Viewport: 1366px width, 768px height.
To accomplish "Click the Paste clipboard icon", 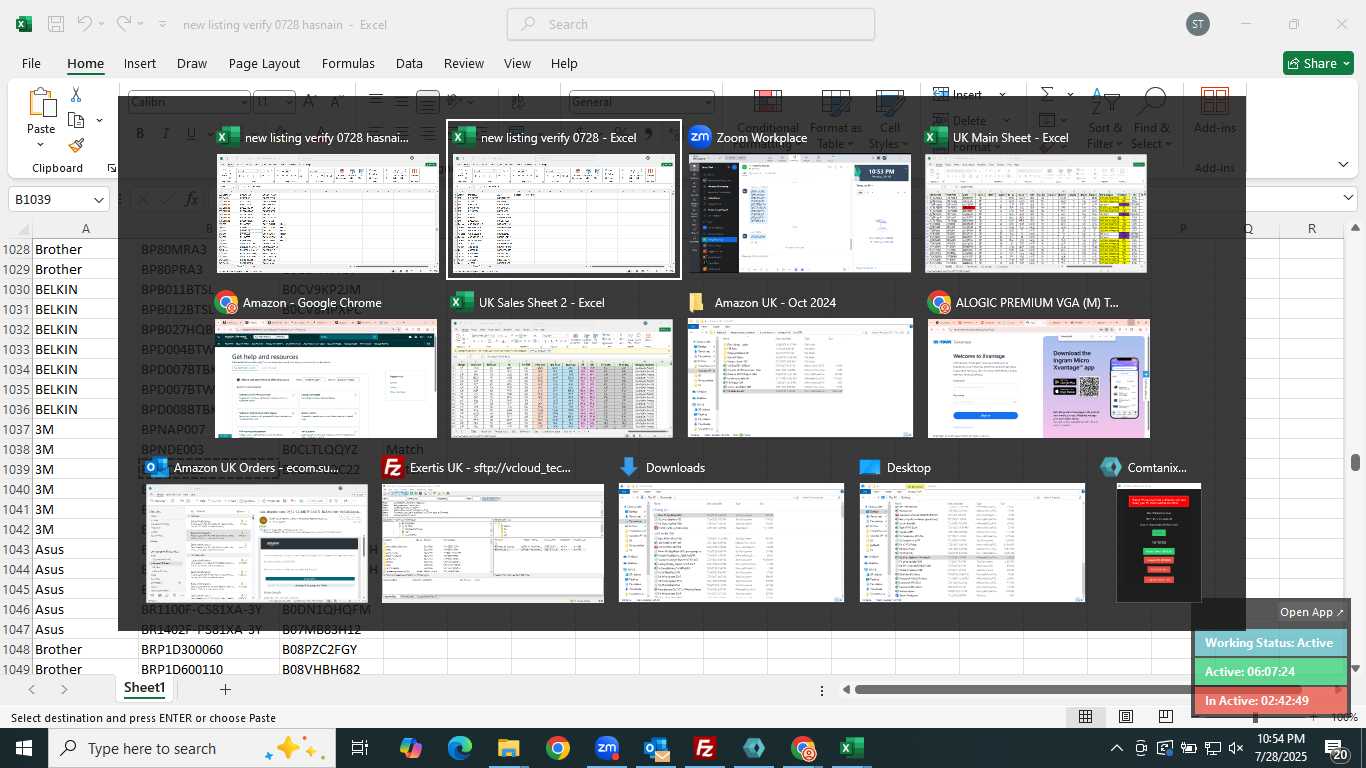I will click(x=41, y=103).
